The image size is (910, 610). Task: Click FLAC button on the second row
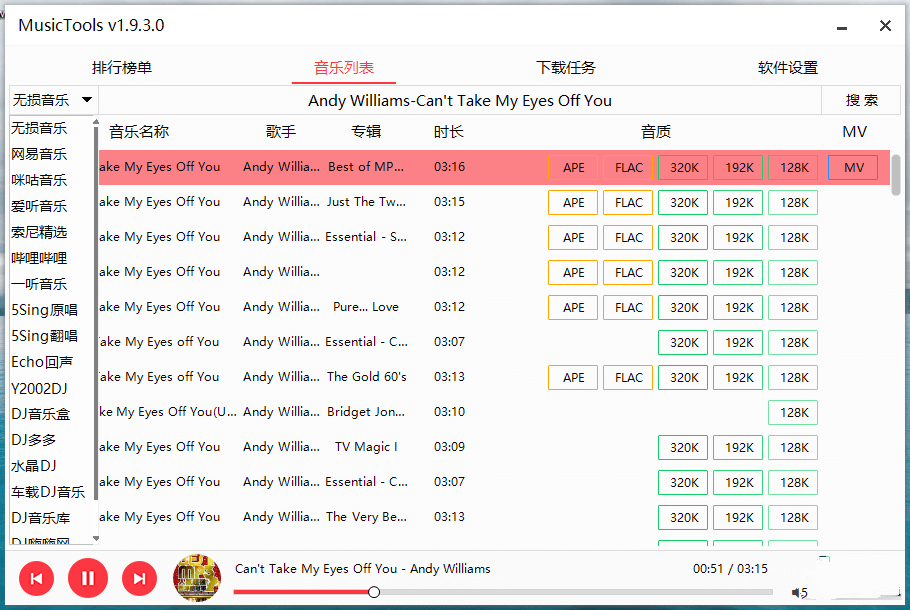[x=628, y=203]
